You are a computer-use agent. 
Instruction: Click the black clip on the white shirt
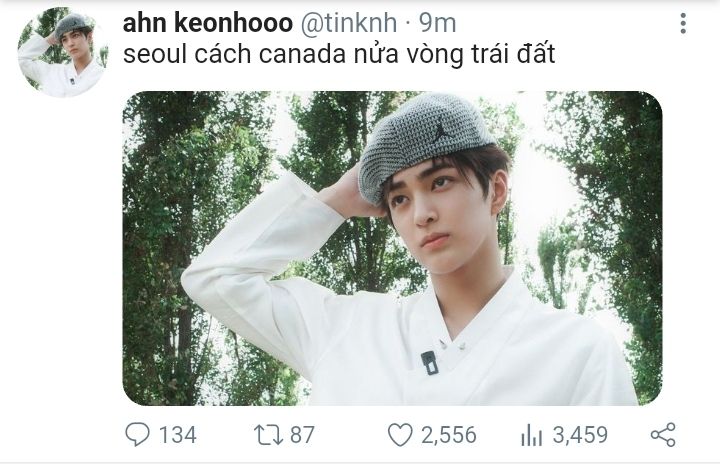(429, 363)
